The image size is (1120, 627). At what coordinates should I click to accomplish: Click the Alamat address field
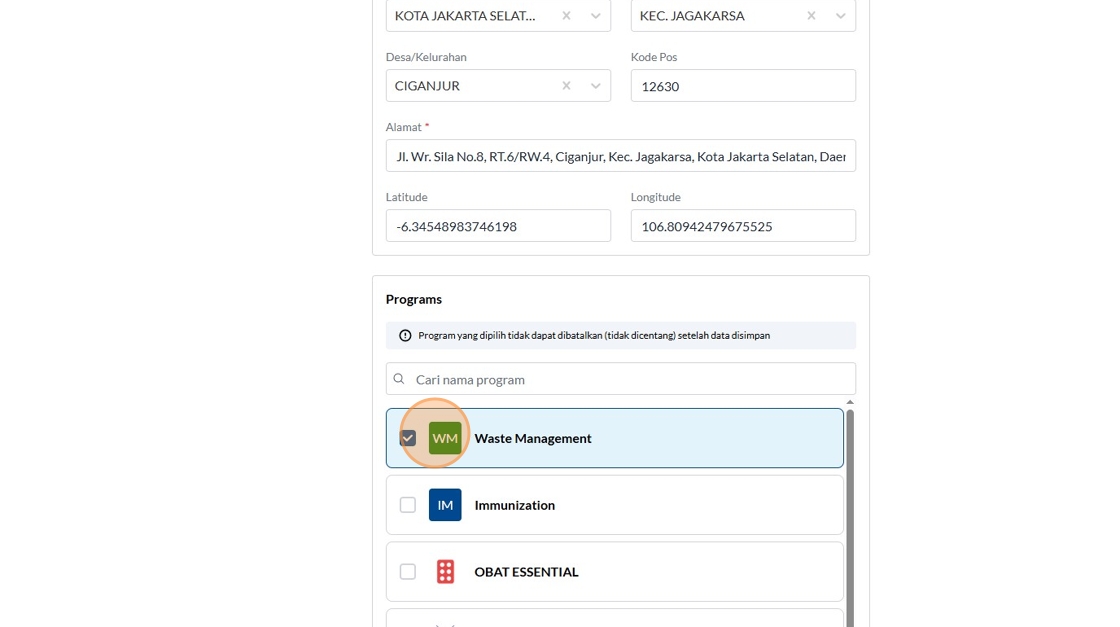click(620, 156)
